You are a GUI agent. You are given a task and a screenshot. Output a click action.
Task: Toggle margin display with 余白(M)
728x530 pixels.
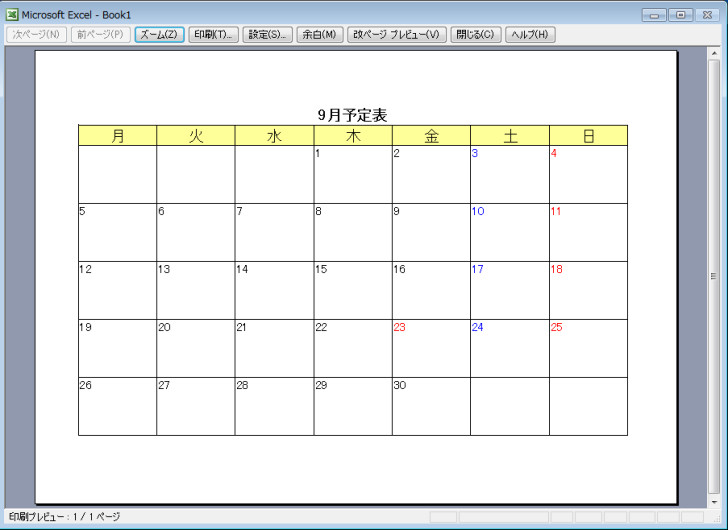(x=319, y=35)
